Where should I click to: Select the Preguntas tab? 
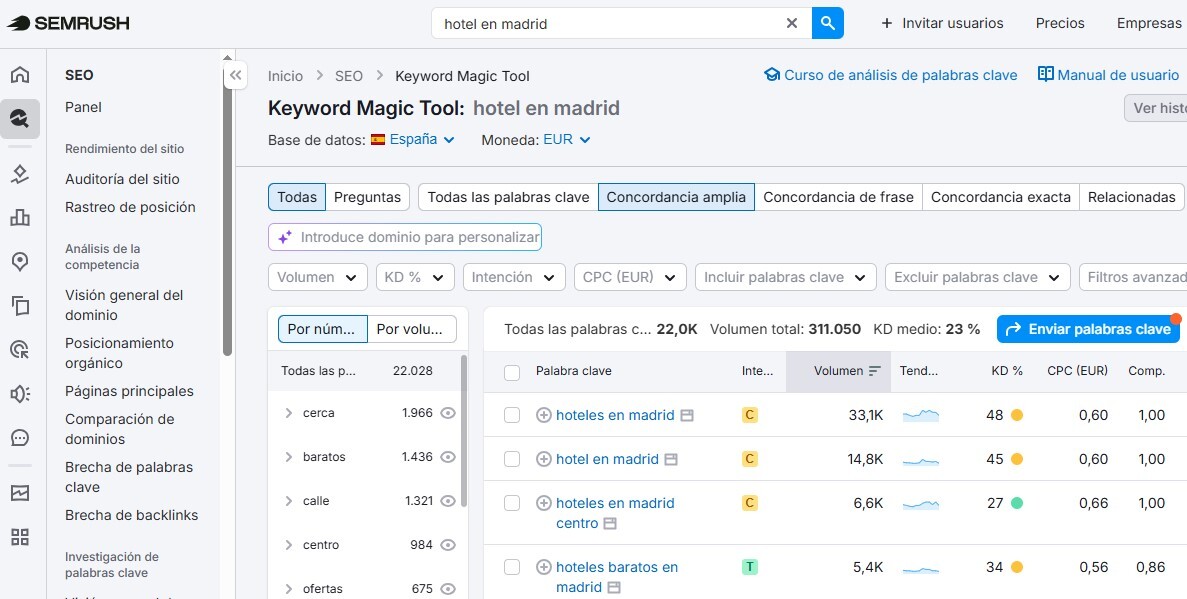click(x=368, y=197)
